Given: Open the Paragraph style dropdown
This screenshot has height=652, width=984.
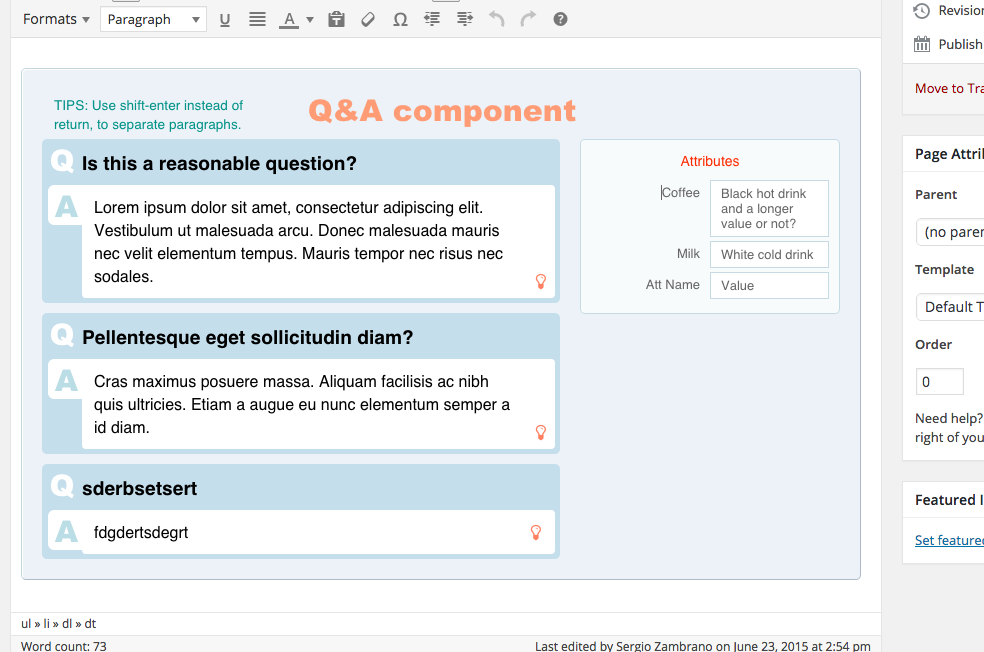Looking at the screenshot, I should [153, 19].
